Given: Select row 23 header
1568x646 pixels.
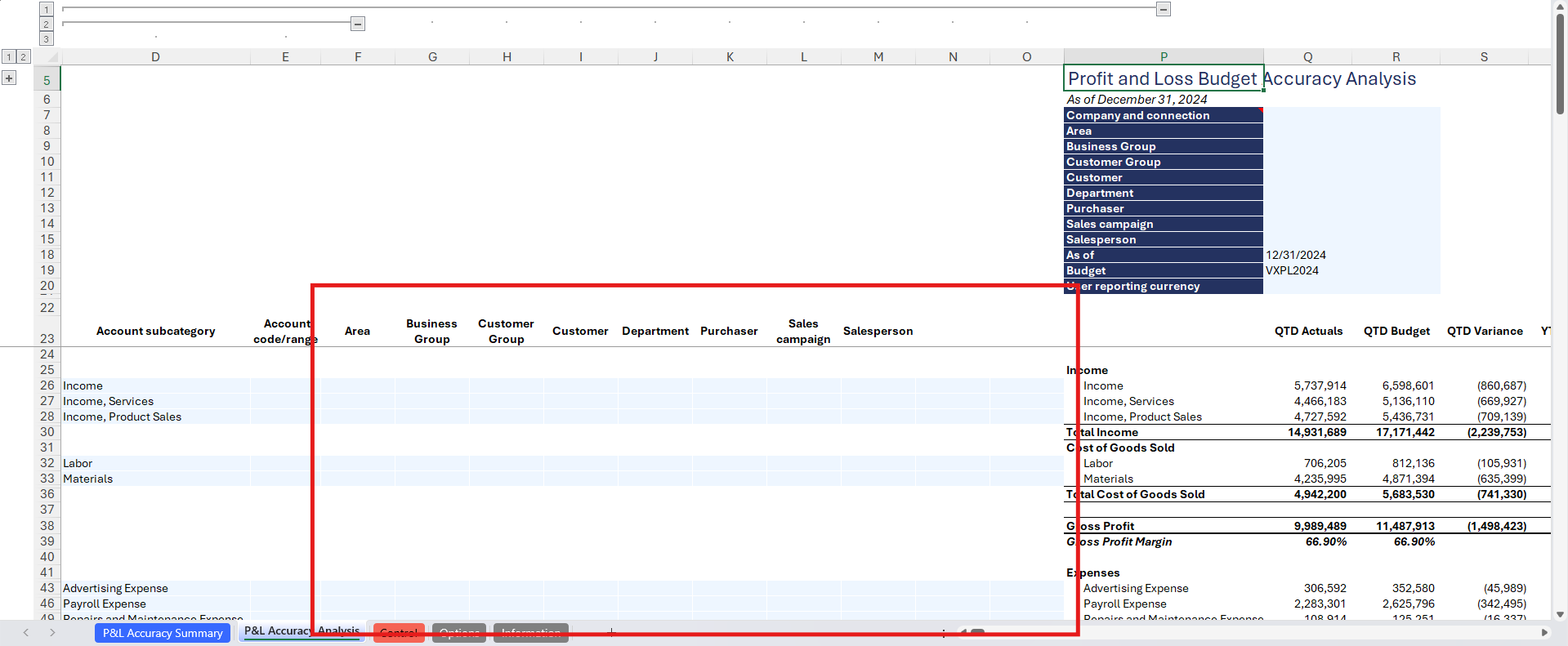Looking at the screenshot, I should (x=47, y=338).
